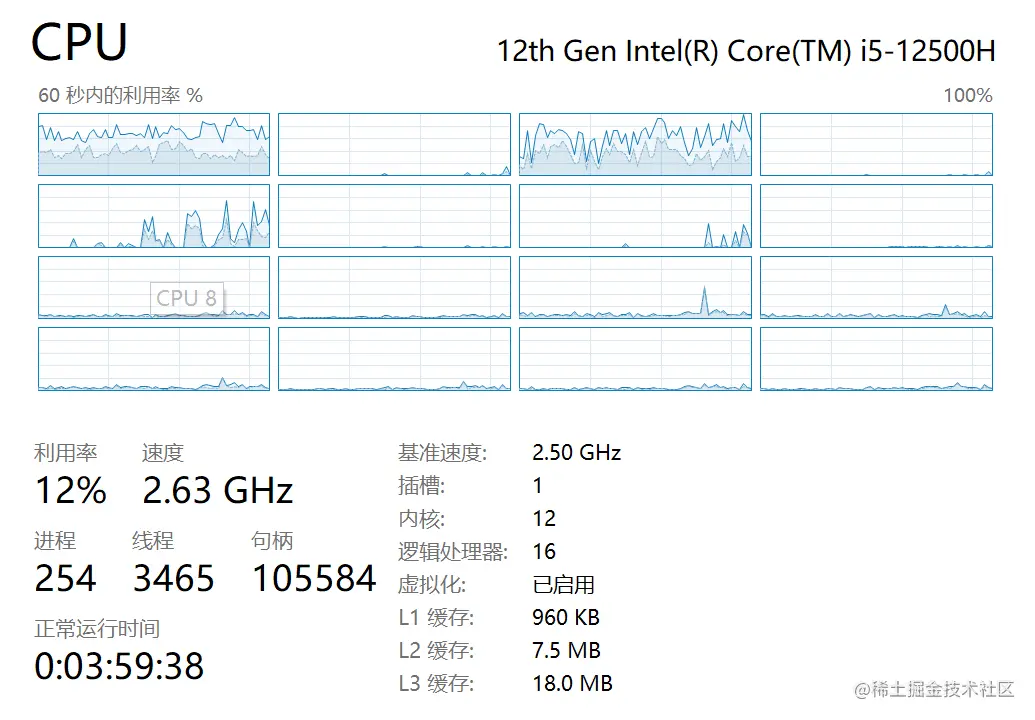Click the large CPU heading
Viewport: 1035px width, 720px height.
pyautogui.click(x=80, y=44)
